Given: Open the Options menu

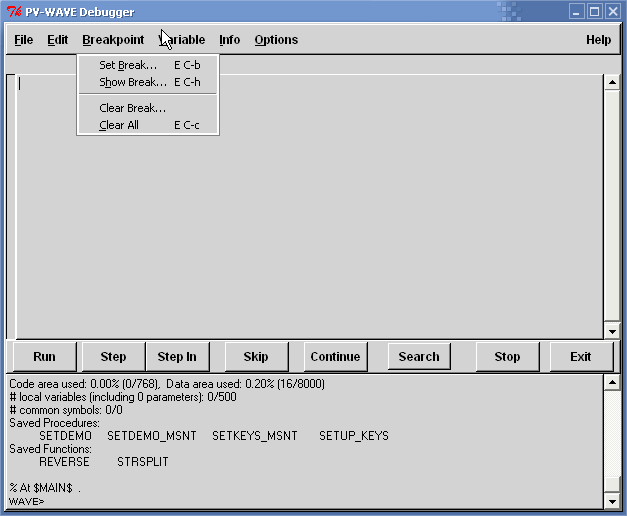Looking at the screenshot, I should 276,40.
